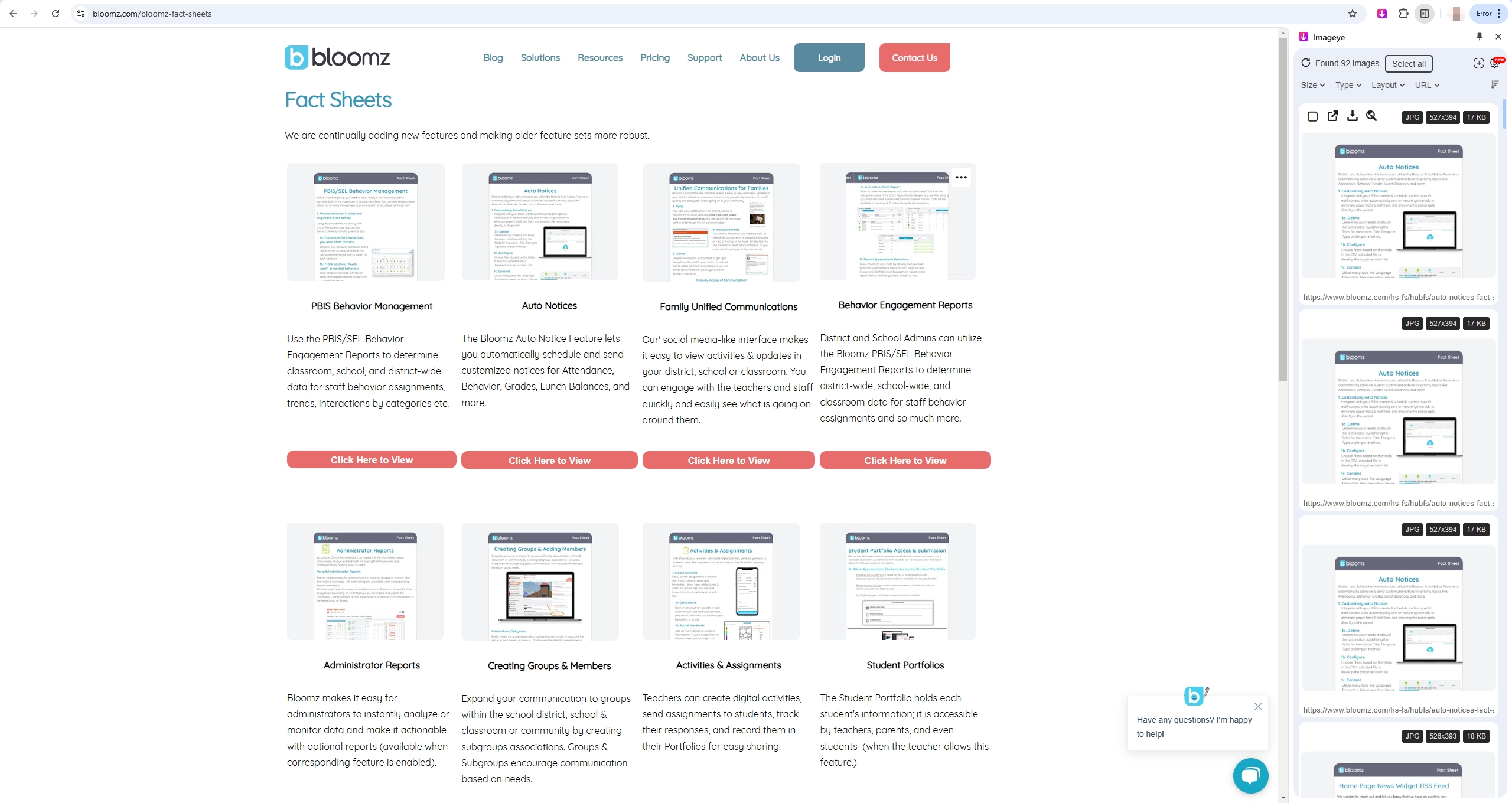Click the Imageye open-in-new-tab icon
Viewport: 1512px width, 803px height.
(1333, 116)
